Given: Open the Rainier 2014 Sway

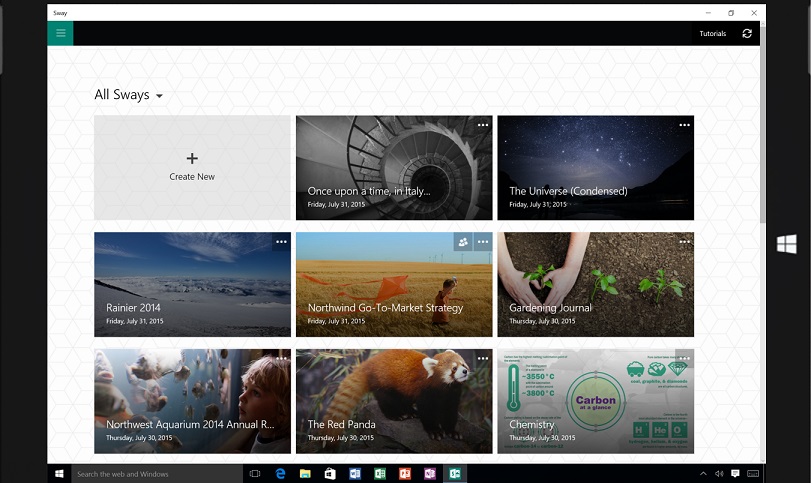Looking at the screenshot, I should (x=192, y=284).
